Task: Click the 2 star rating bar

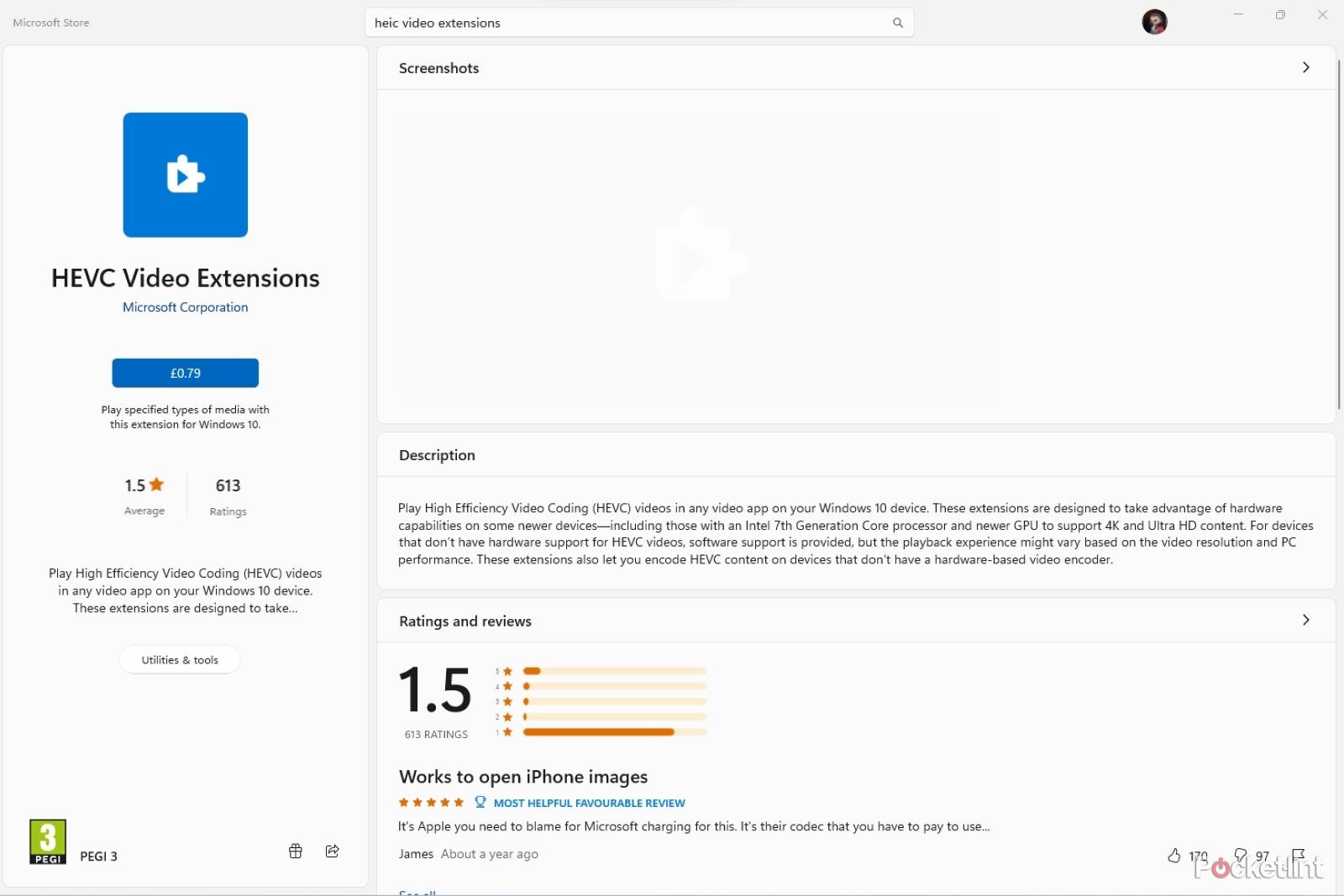Action: (x=614, y=716)
